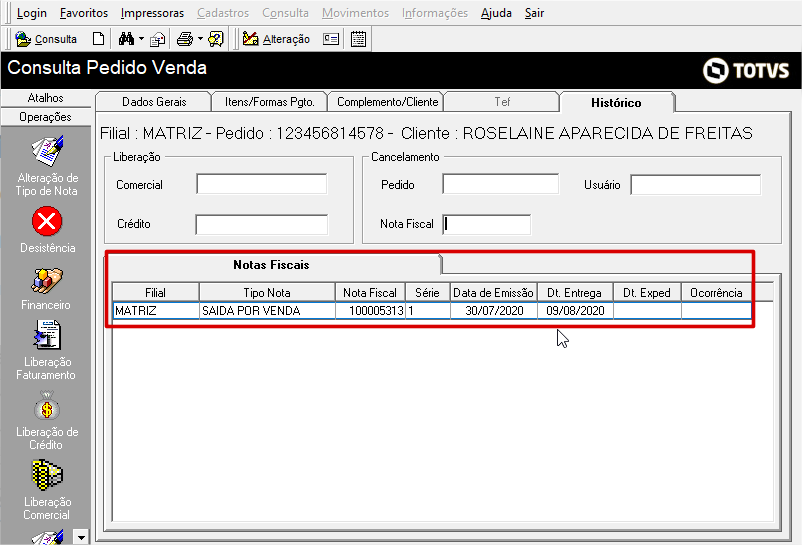
Task: Click the binoculars search icon
Action: (126, 39)
